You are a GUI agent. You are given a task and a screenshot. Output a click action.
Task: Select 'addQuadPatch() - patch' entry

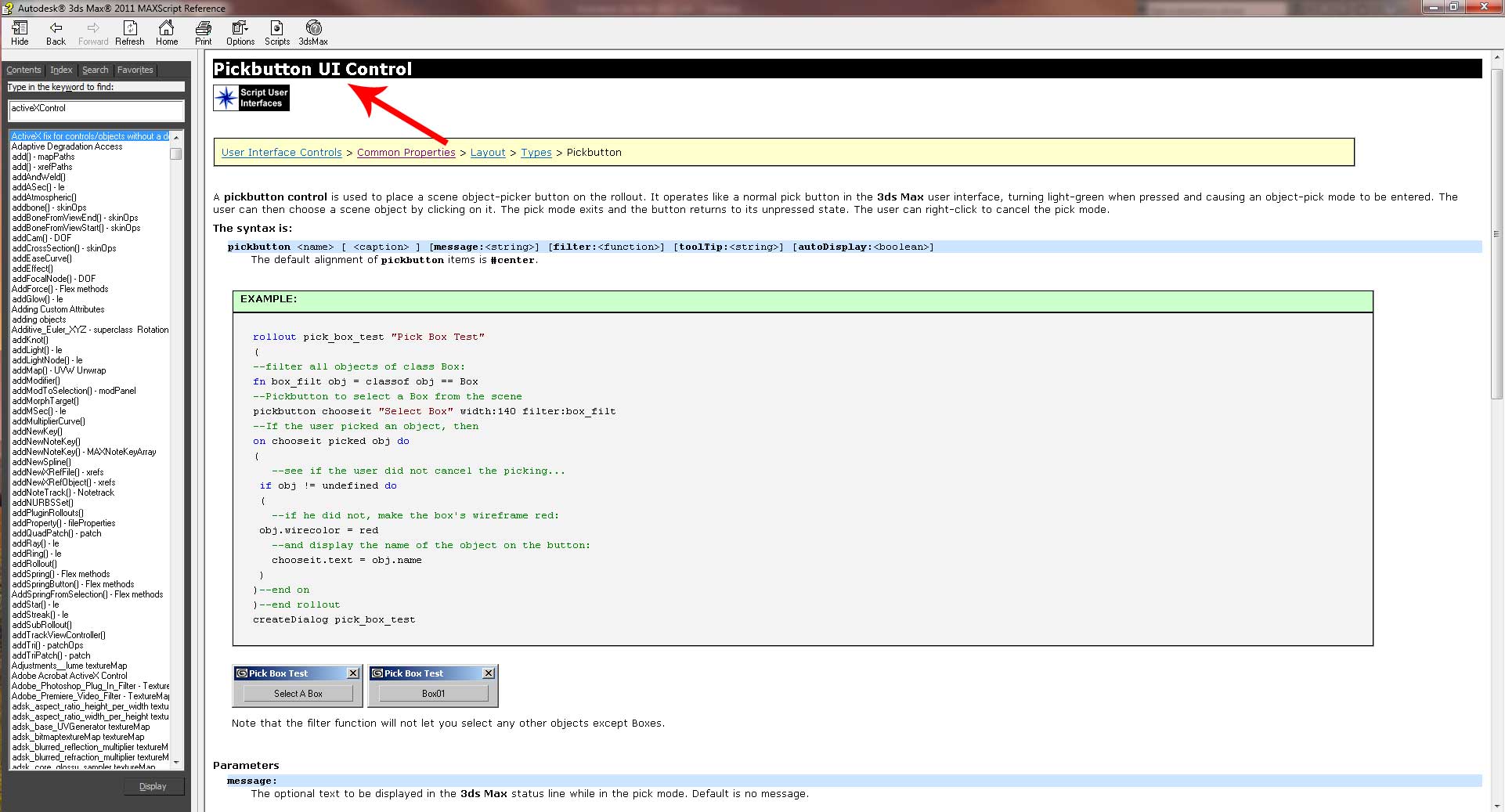tap(56, 533)
